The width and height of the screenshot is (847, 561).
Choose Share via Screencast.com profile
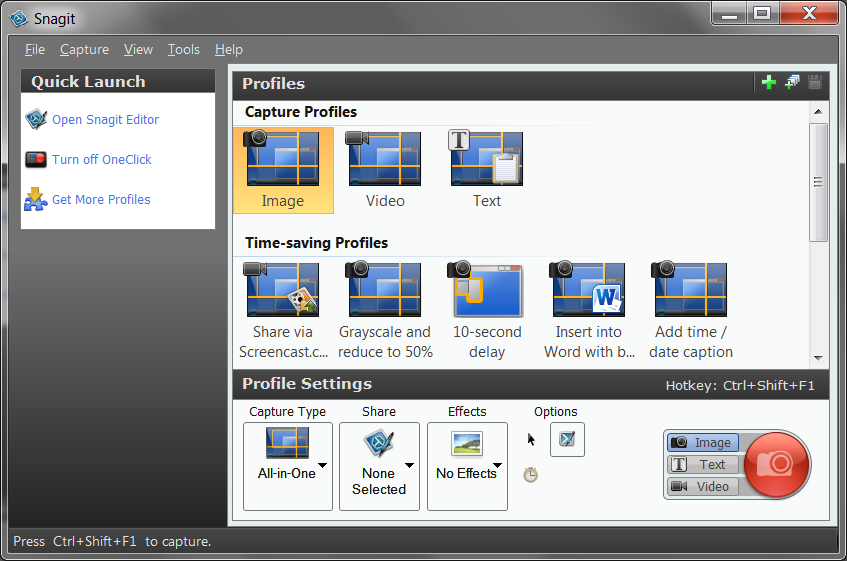283,312
